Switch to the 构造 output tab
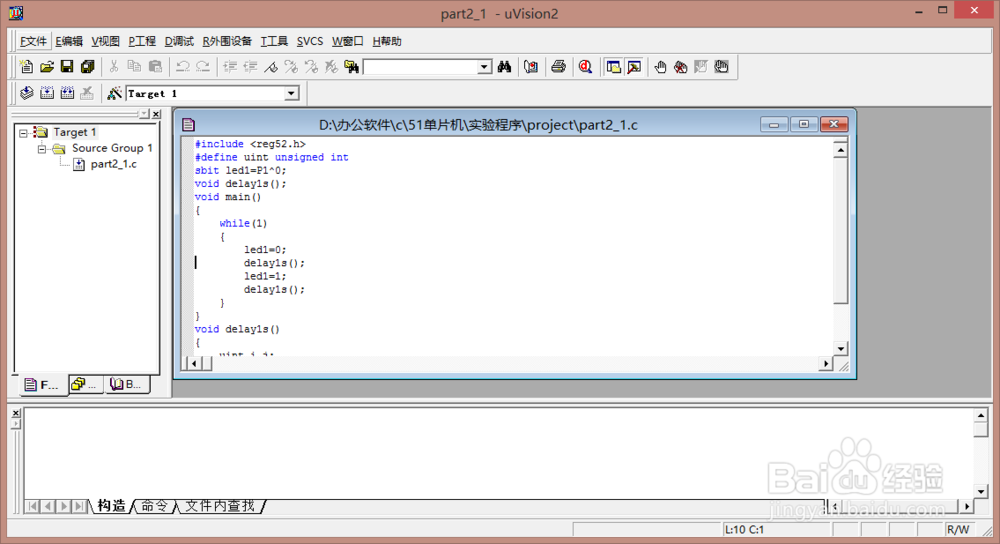Viewport: 1000px width, 544px height. (x=112, y=506)
